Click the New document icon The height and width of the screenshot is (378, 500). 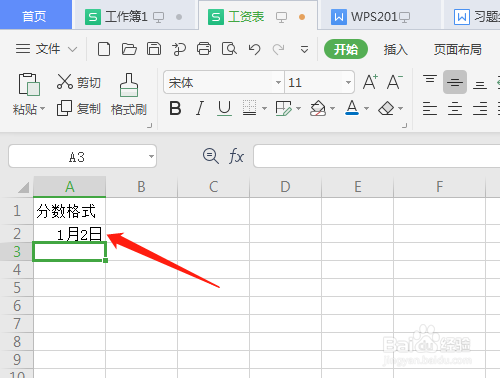point(104,49)
